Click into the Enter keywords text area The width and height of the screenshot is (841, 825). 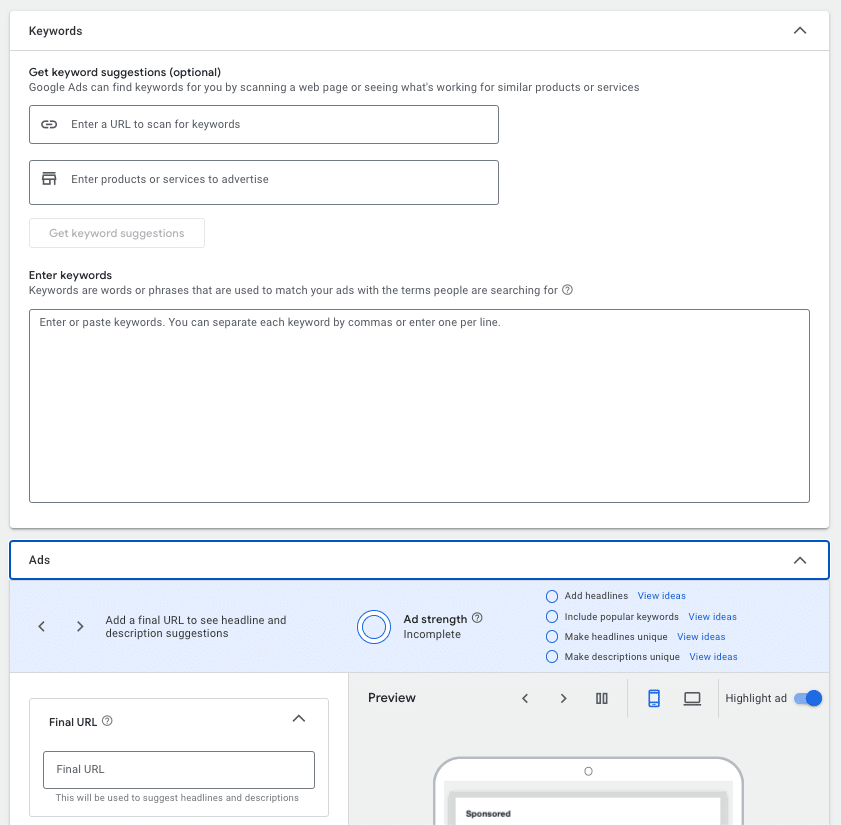tap(419, 406)
